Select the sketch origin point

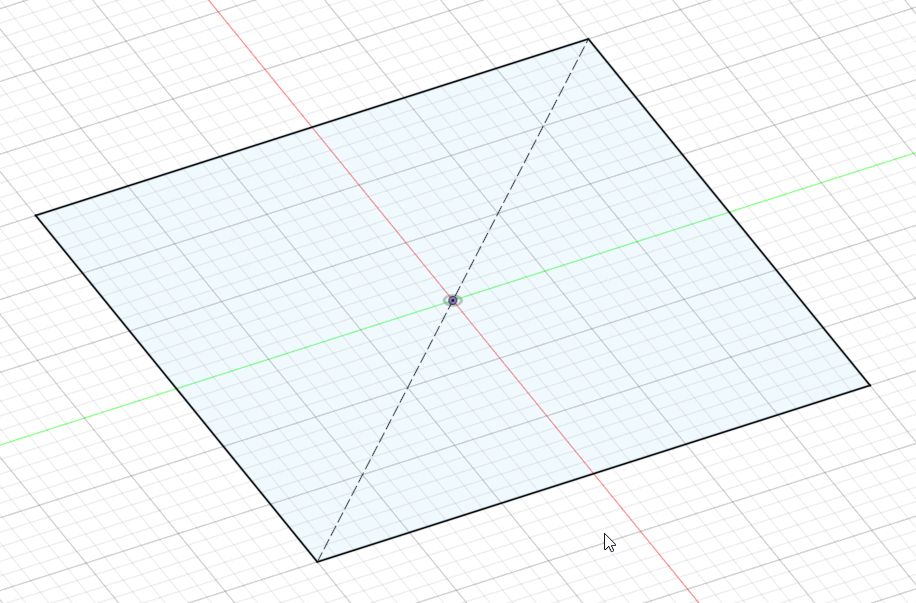click(x=453, y=300)
